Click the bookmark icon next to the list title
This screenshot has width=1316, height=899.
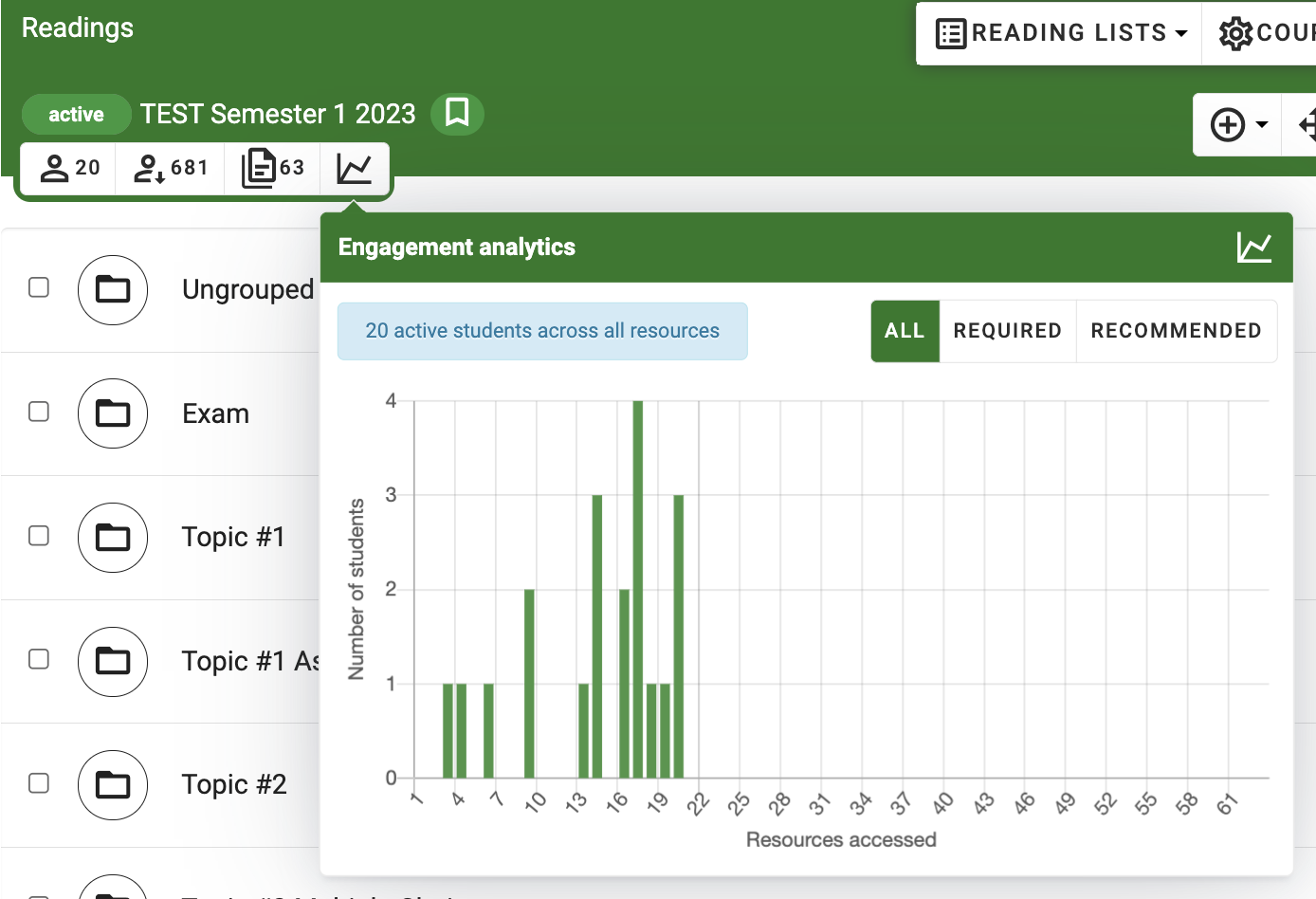pos(457,113)
